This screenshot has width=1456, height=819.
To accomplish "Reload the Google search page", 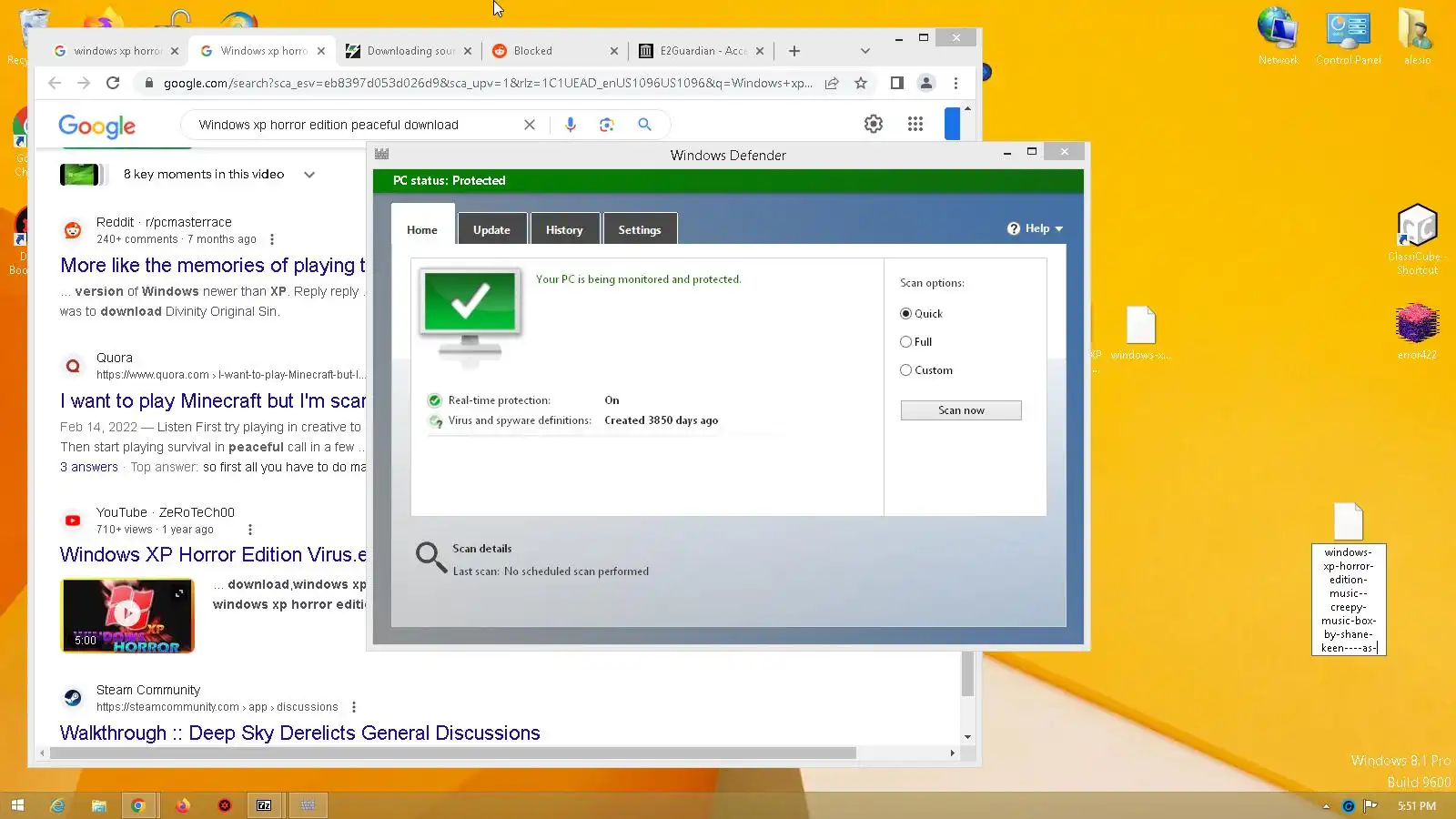I will 113,83.
